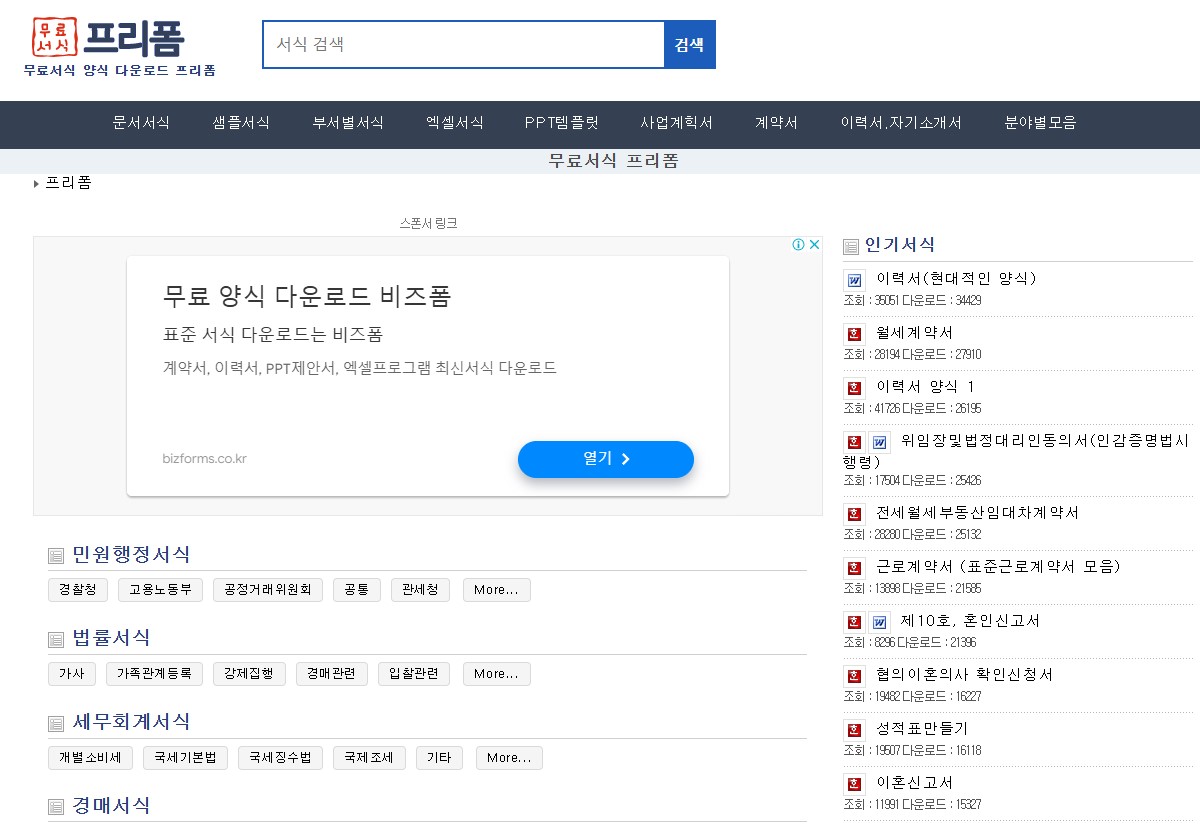The height and width of the screenshot is (827, 1200).
Task: Click the Word icon for 제10호, 혼인신고서
Action: (879, 622)
